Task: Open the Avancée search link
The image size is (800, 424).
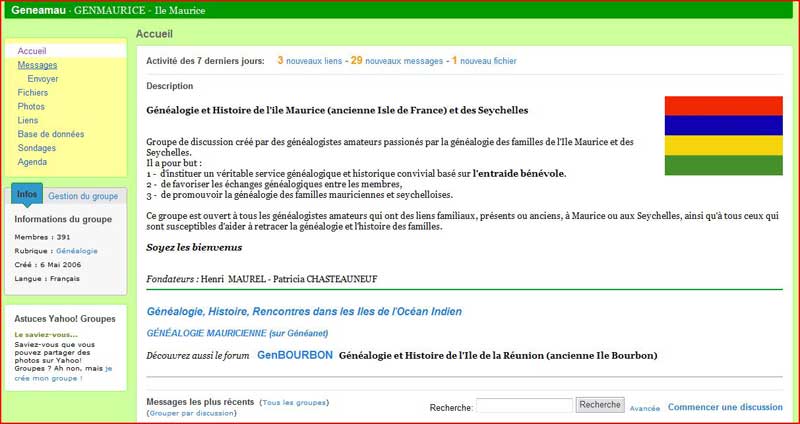Action: [x=644, y=408]
